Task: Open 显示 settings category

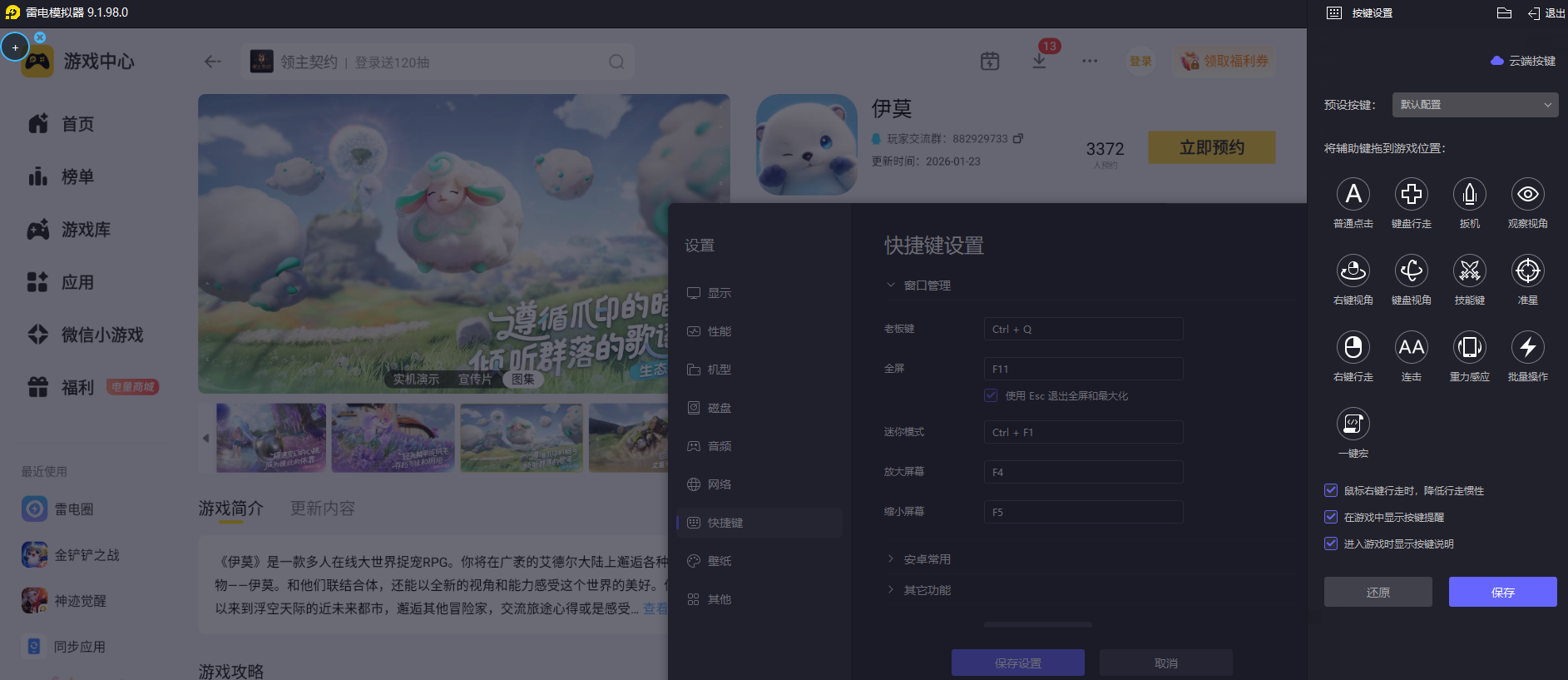Action: tap(759, 293)
